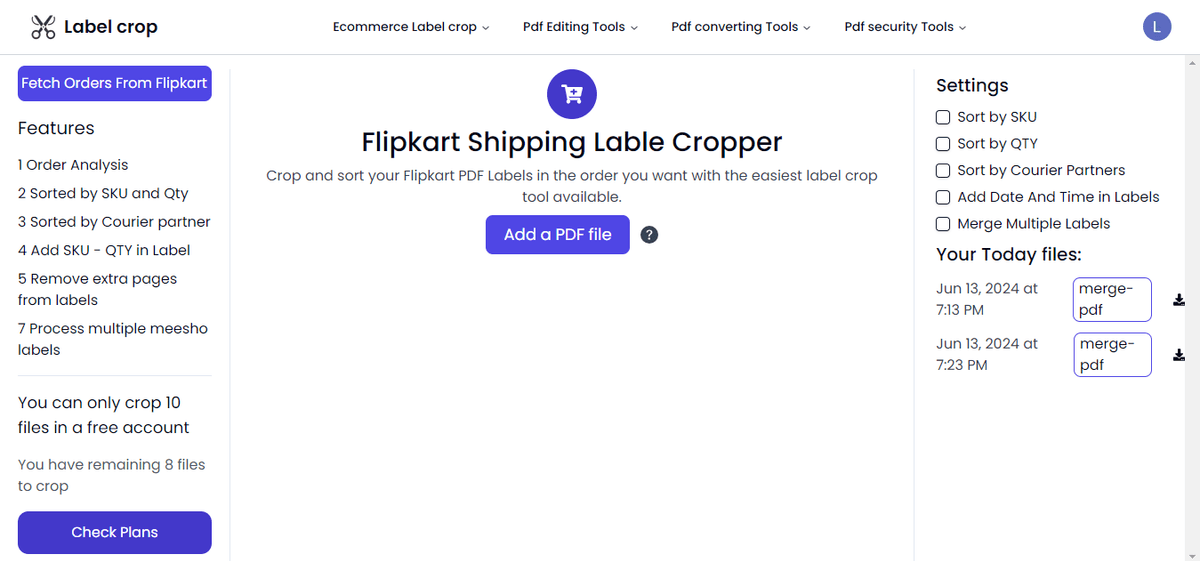Expand Ecommerce Label crop dropdown
Screen dimensions: 1200x561
pyautogui.click(x=411, y=27)
